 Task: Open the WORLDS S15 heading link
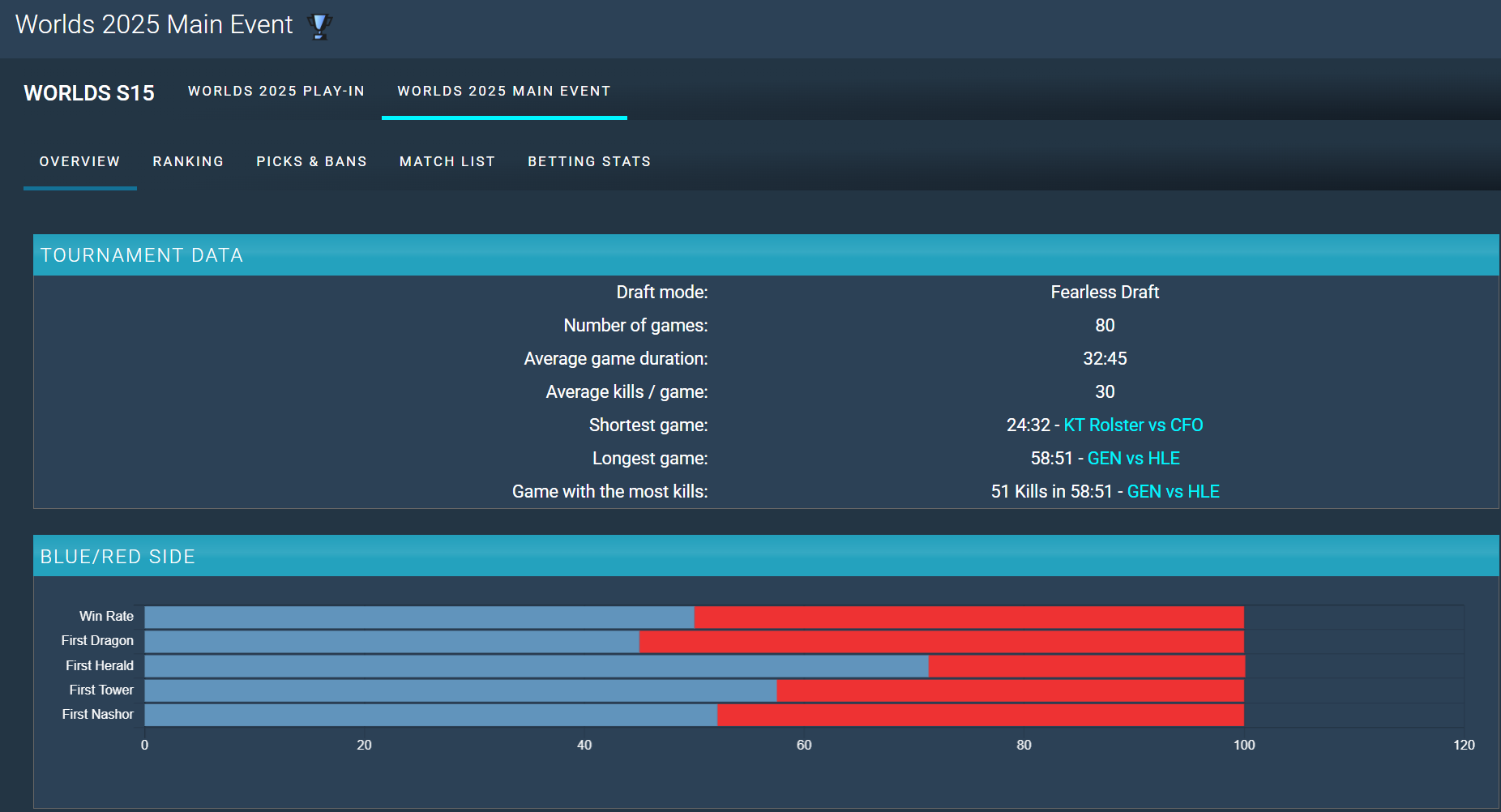coord(89,93)
